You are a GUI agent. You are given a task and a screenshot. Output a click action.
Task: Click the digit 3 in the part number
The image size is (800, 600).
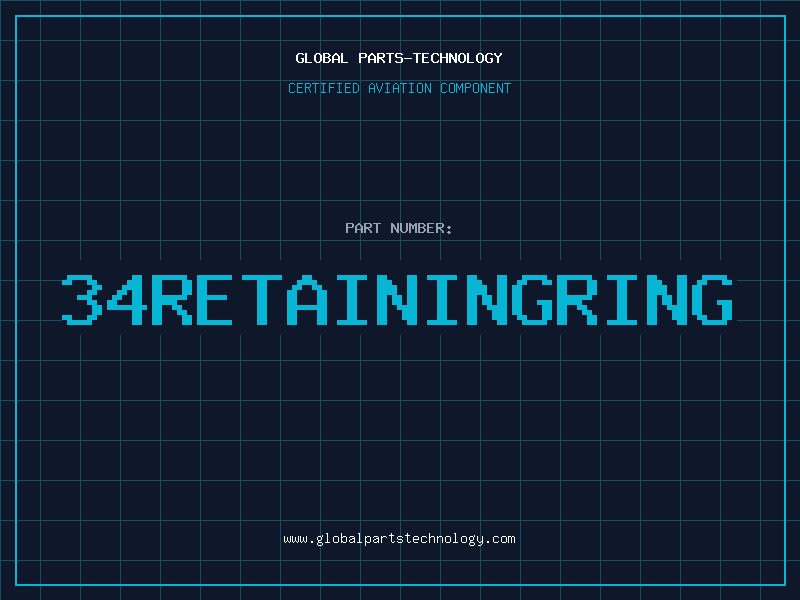[82, 298]
